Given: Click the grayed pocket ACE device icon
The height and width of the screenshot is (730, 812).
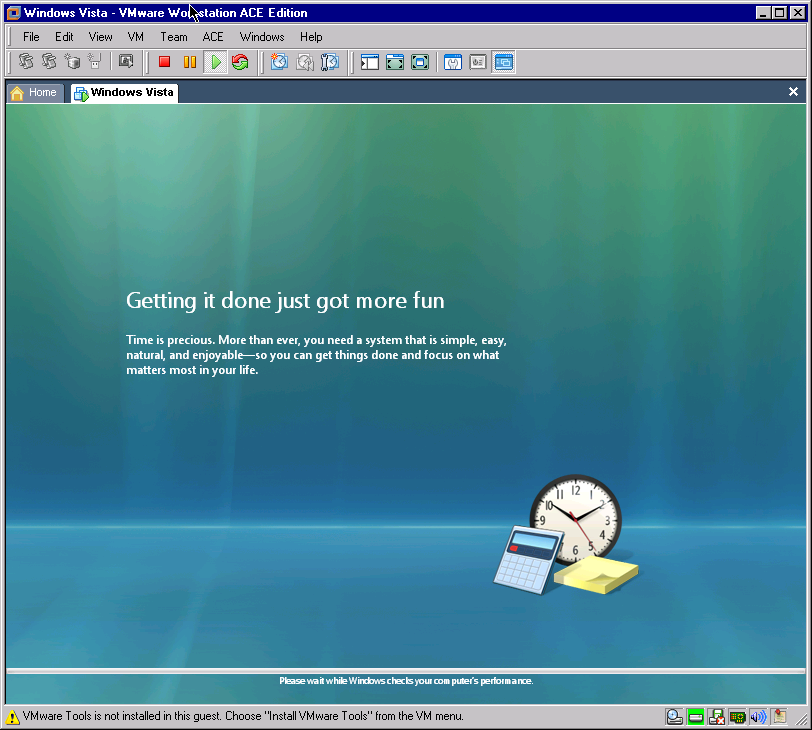Looking at the screenshot, I should tap(95, 62).
